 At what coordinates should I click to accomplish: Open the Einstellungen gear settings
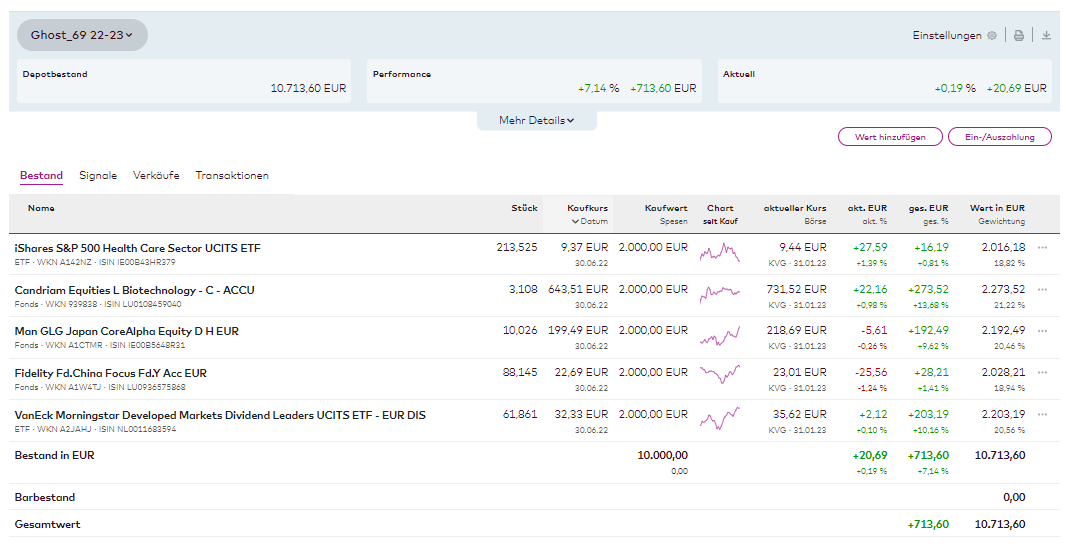click(x=991, y=35)
